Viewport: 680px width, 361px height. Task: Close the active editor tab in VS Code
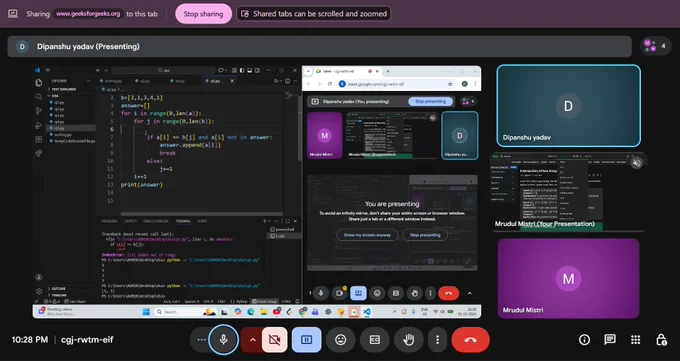tap(232, 81)
